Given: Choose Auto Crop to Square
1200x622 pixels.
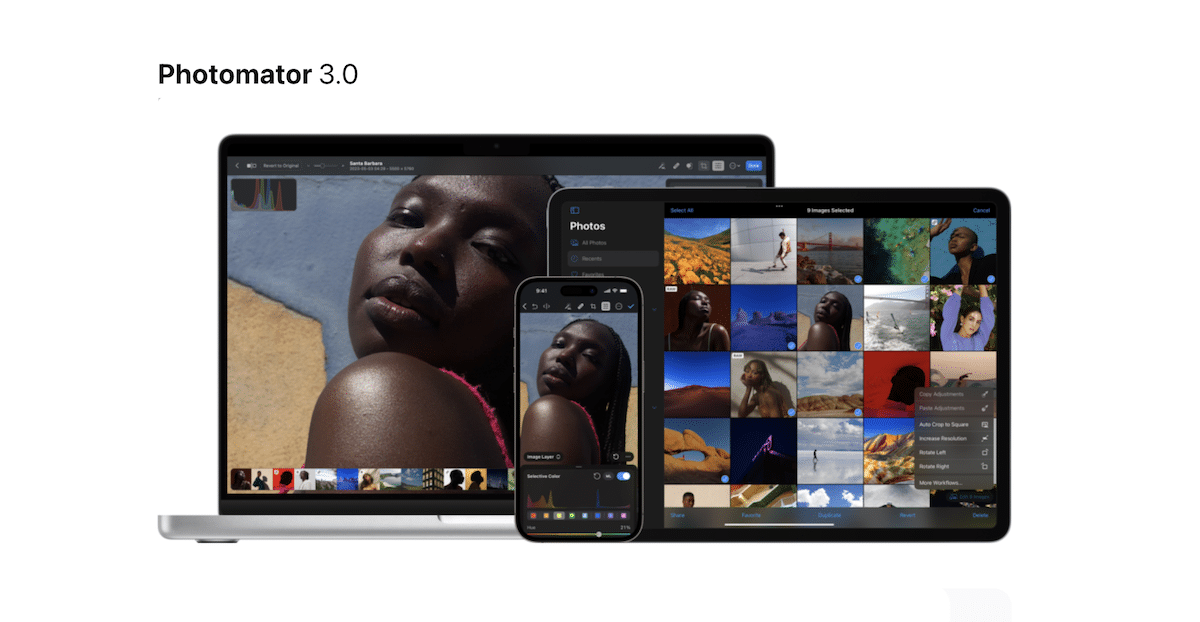Looking at the screenshot, I should 954,425.
